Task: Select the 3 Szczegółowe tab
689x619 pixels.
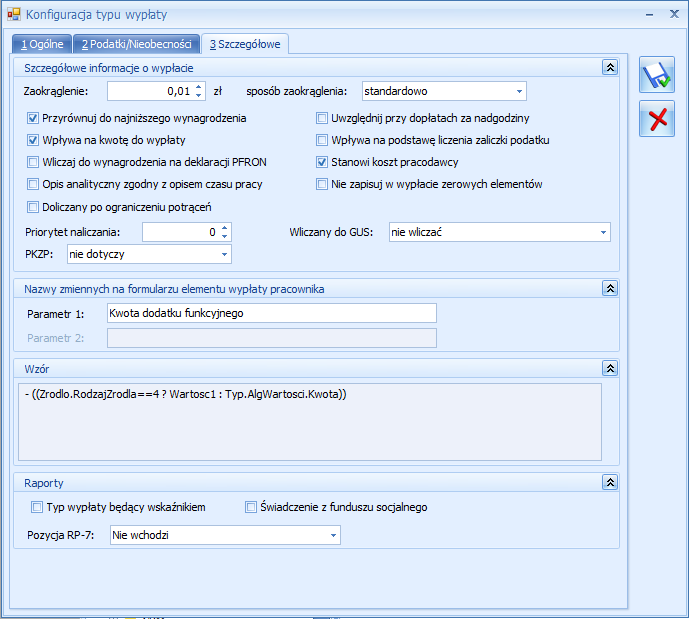Action: coord(245,44)
